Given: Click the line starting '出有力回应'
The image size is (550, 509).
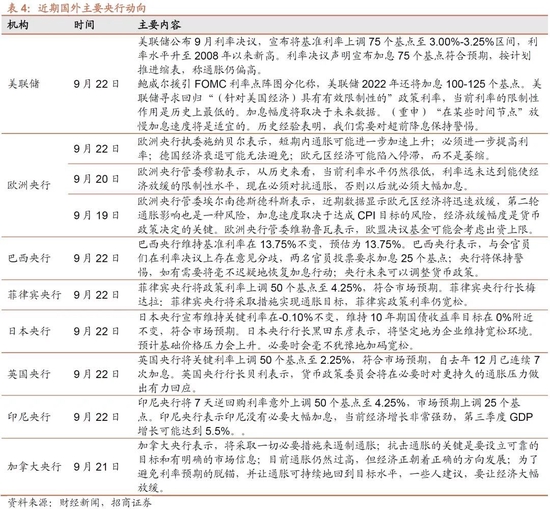Looking at the screenshot, I should (x=167, y=388).
